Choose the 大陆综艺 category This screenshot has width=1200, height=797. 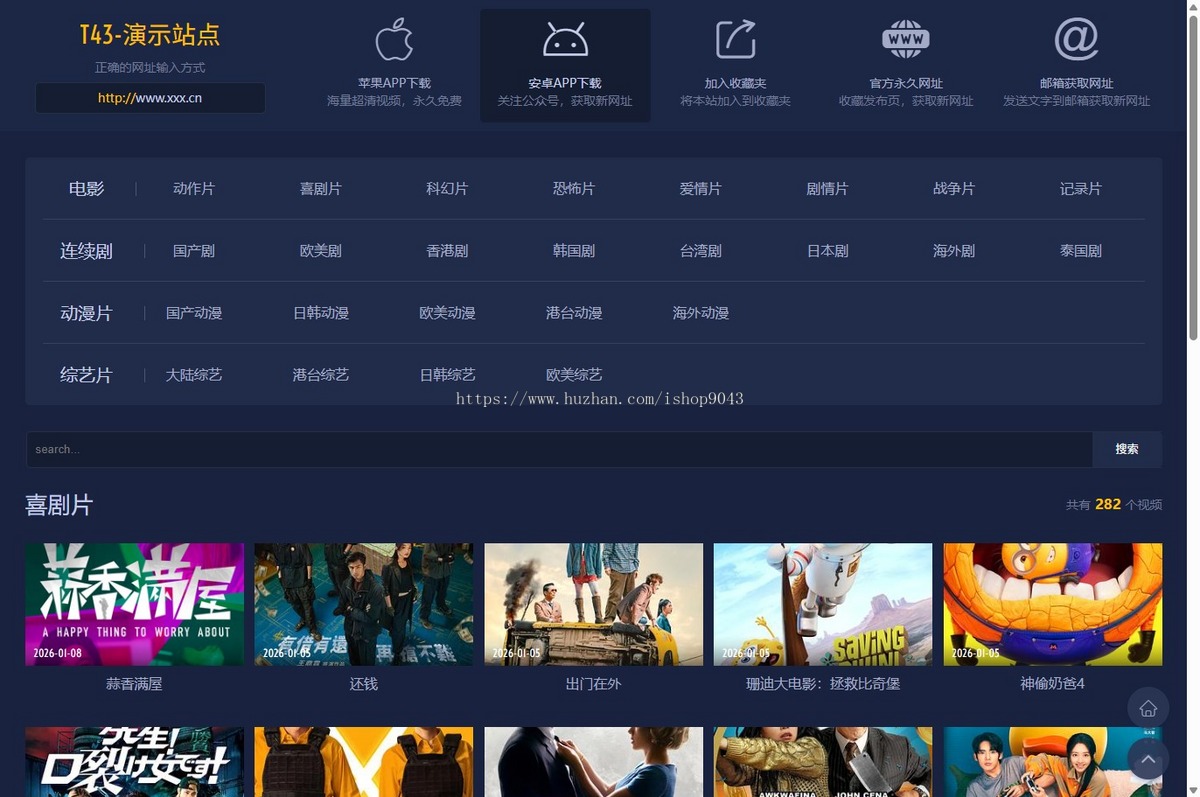[x=194, y=375]
